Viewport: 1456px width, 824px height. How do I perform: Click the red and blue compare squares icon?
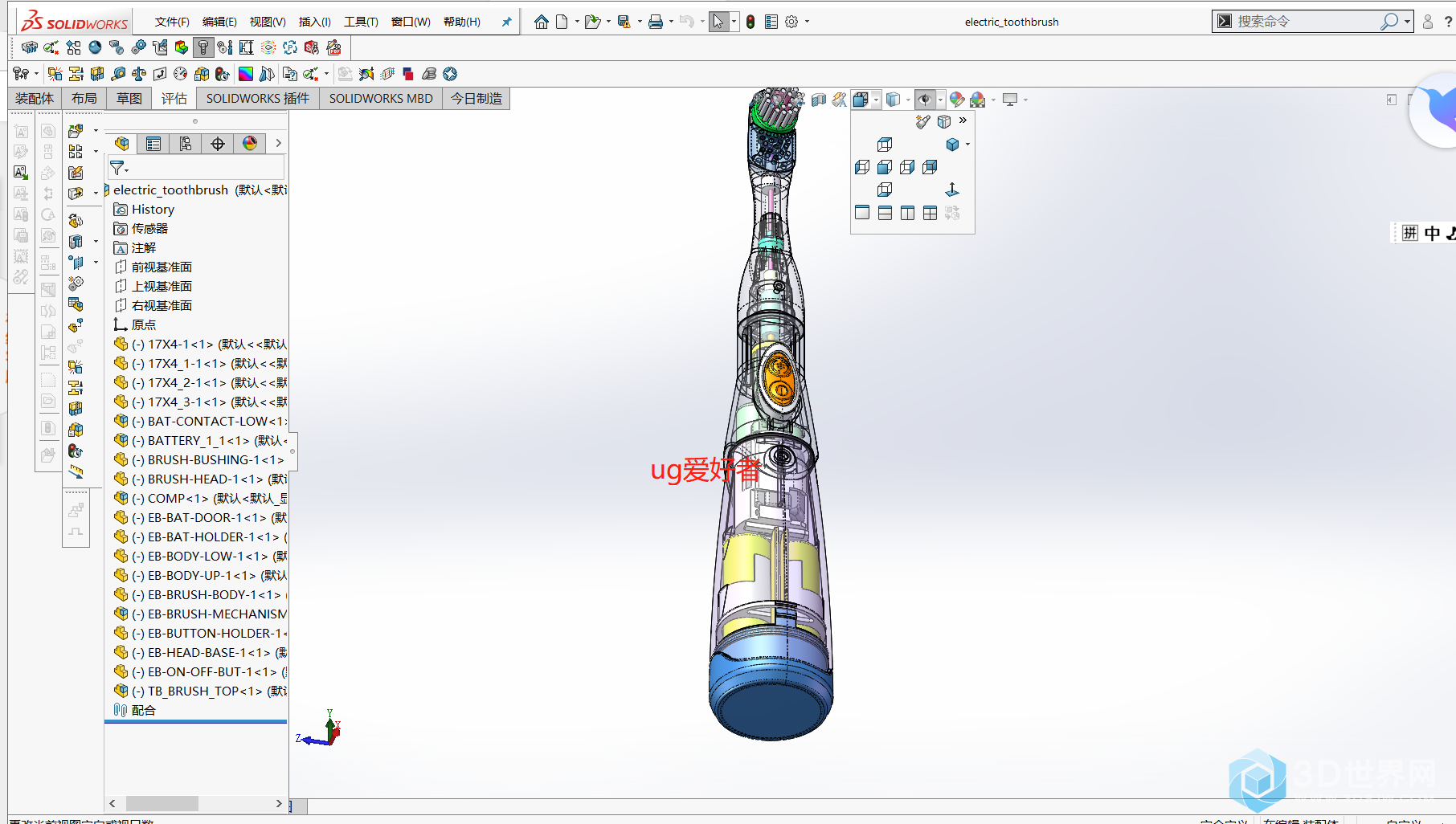[x=408, y=74]
